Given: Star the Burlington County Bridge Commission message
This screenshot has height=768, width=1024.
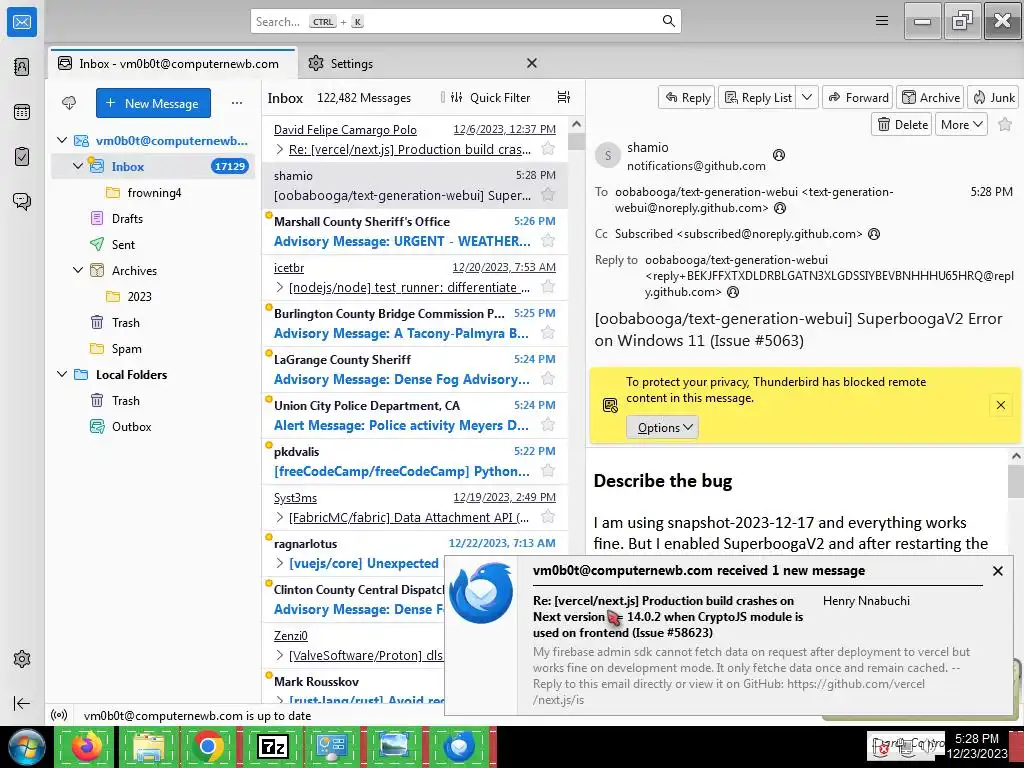Looking at the screenshot, I should pos(549,333).
